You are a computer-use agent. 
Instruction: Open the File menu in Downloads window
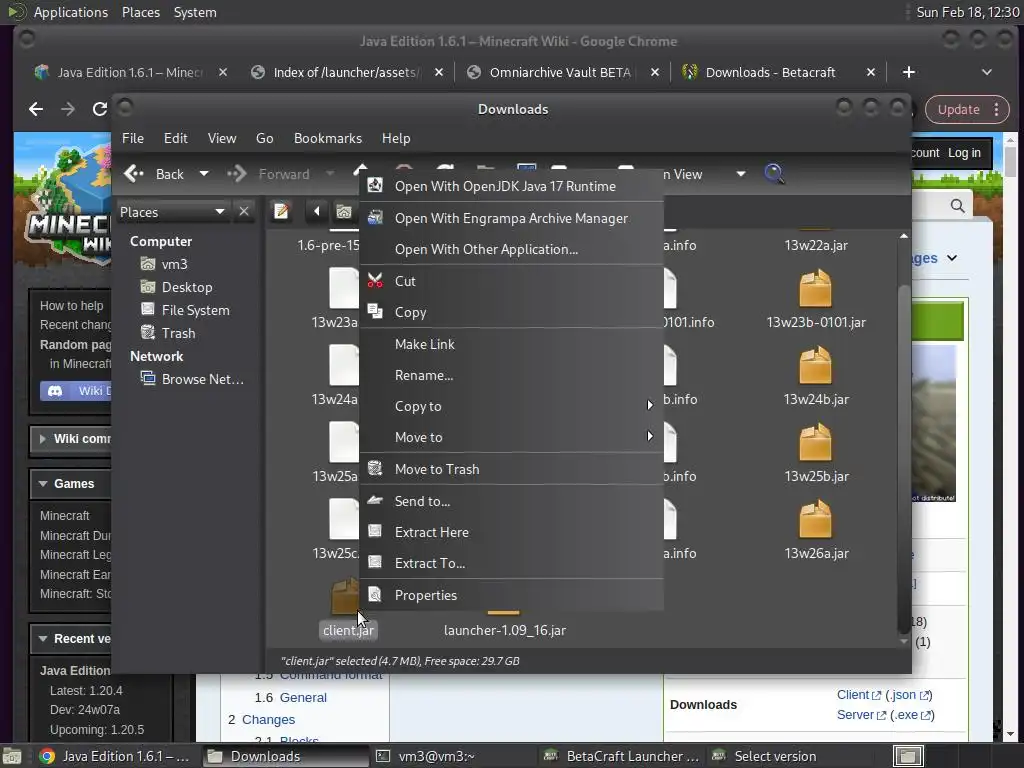(x=133, y=138)
